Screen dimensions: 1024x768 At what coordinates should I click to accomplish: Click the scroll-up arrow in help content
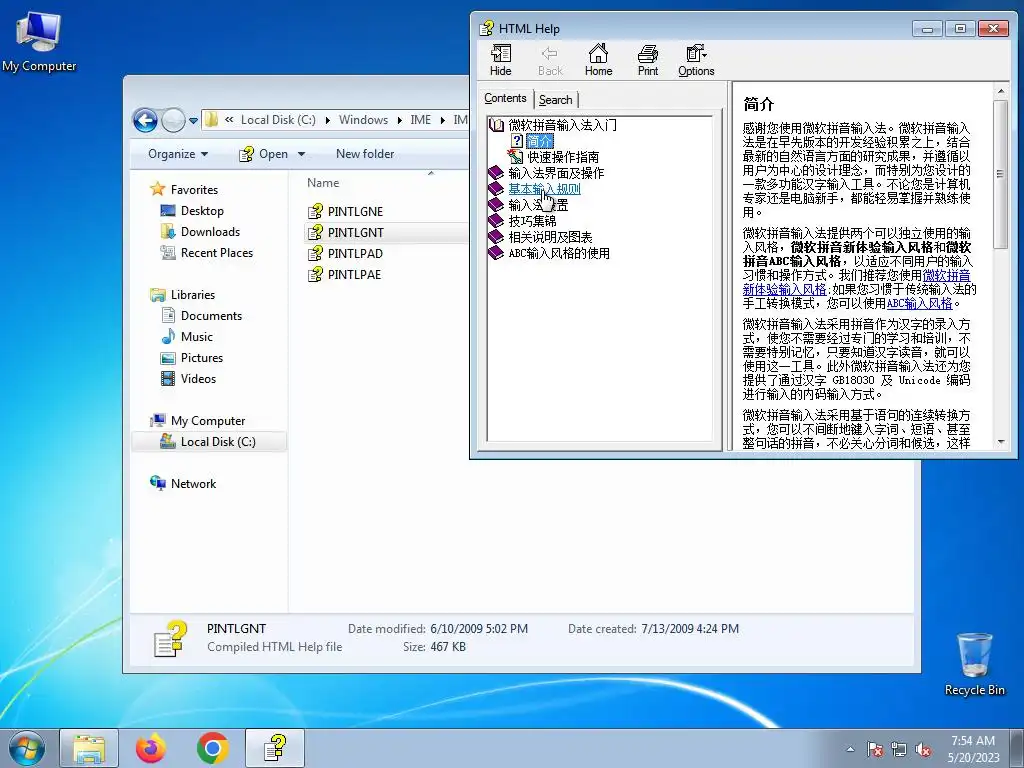(x=1000, y=91)
